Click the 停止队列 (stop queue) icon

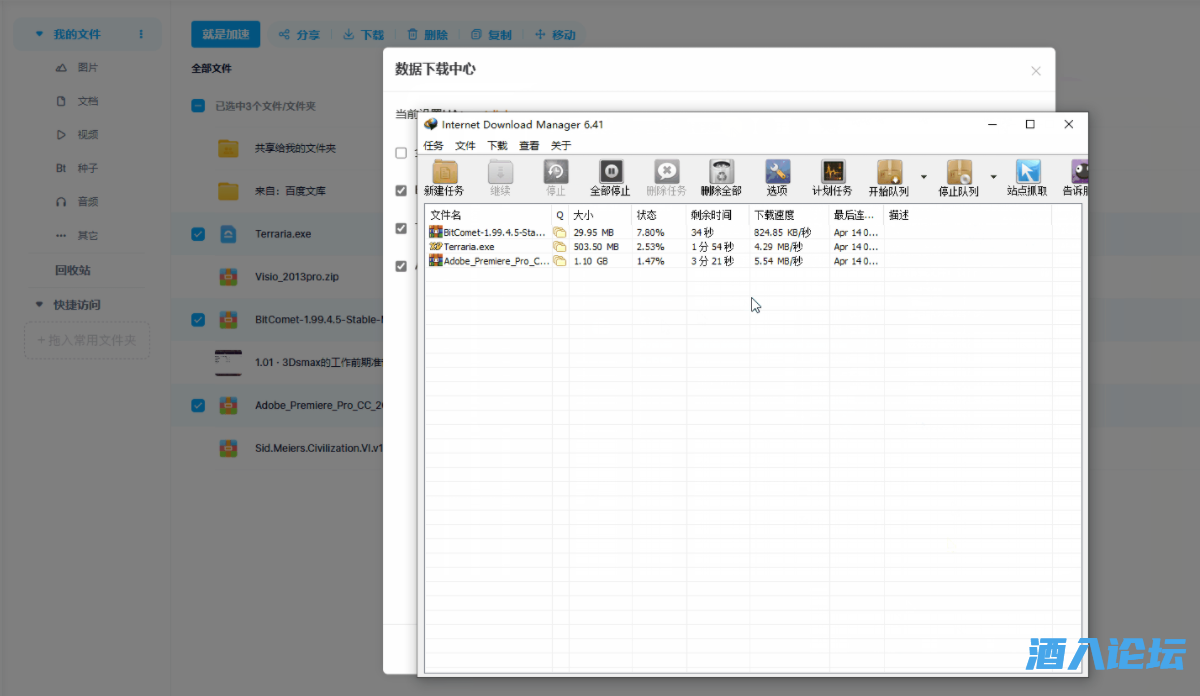click(x=958, y=173)
